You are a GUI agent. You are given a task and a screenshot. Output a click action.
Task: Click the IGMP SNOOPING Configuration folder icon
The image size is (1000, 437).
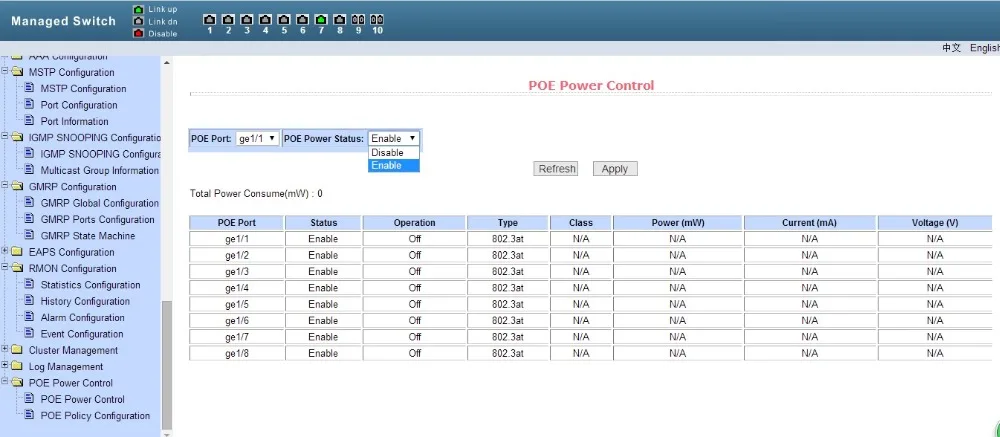(x=17, y=138)
